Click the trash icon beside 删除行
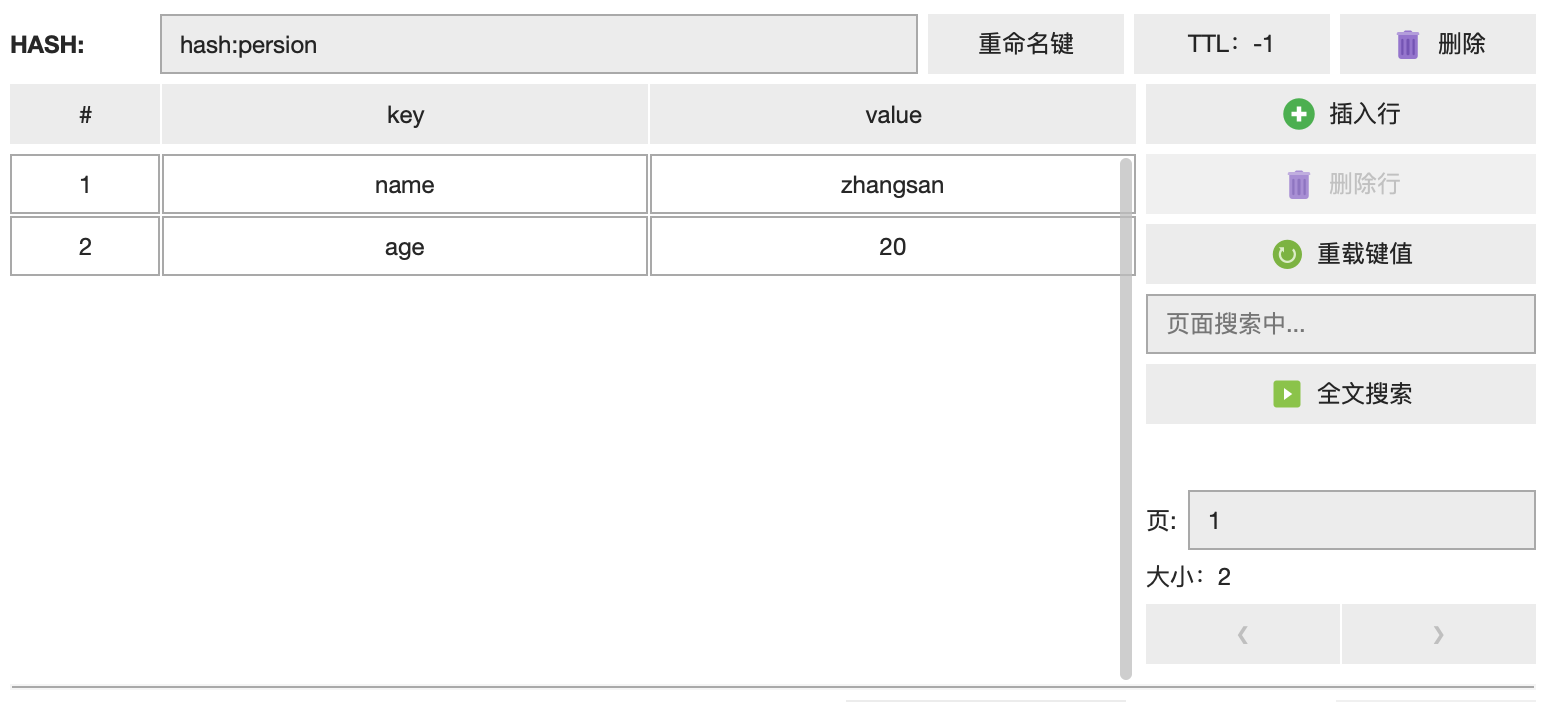1544x702 pixels. 1298,184
